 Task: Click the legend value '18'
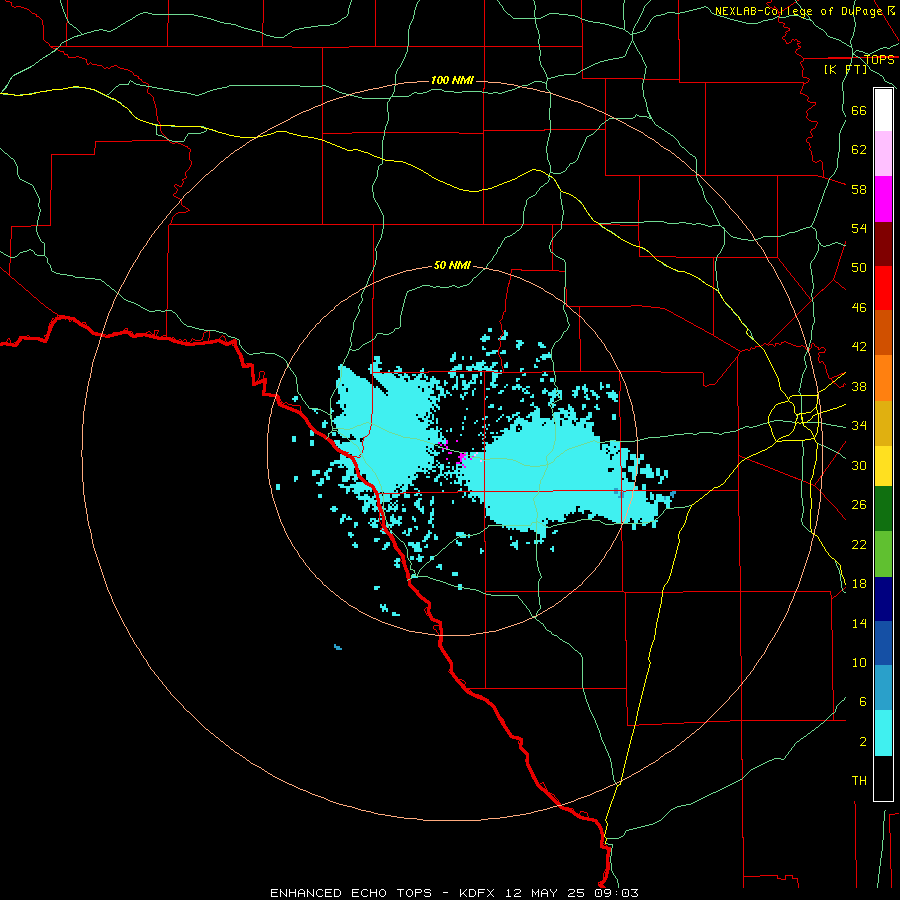(x=859, y=584)
